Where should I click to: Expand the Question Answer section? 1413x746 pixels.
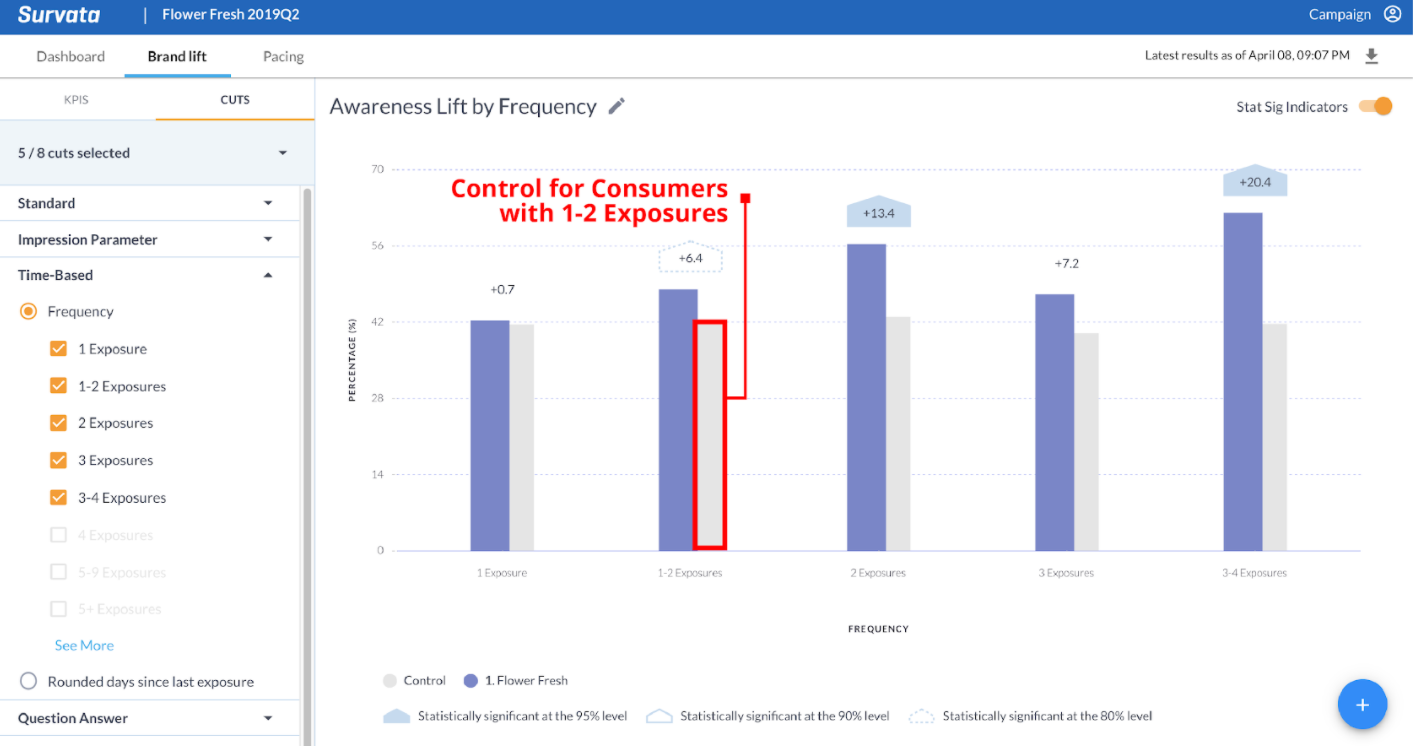(x=150, y=718)
